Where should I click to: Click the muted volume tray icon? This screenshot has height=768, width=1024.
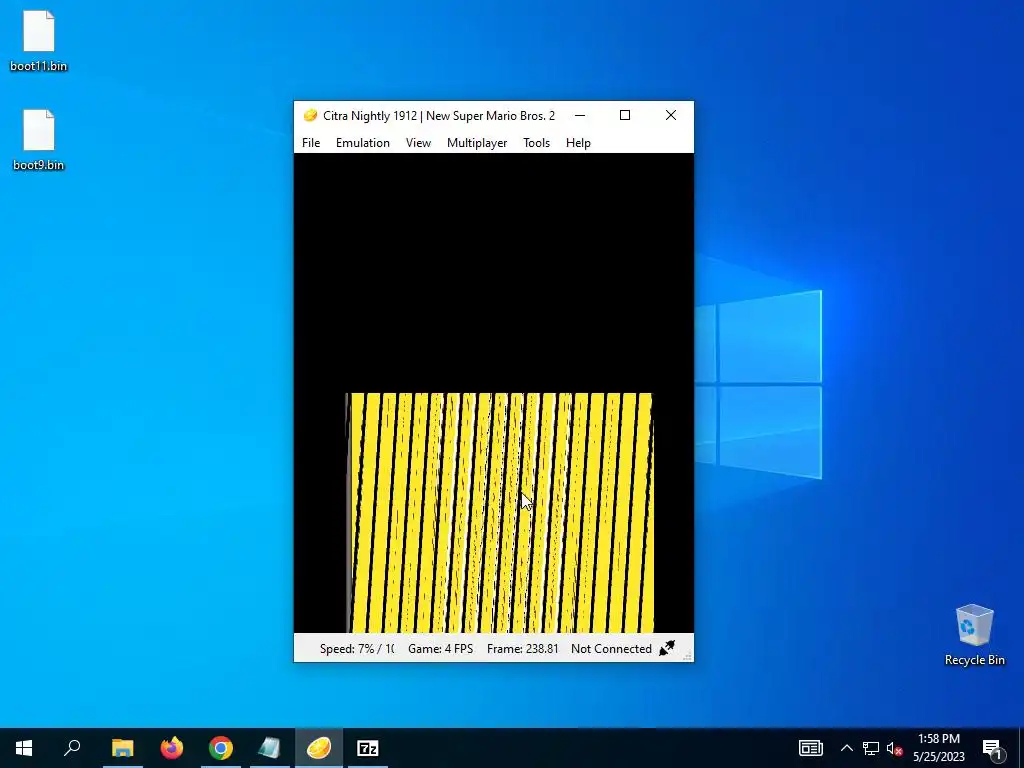click(x=894, y=748)
